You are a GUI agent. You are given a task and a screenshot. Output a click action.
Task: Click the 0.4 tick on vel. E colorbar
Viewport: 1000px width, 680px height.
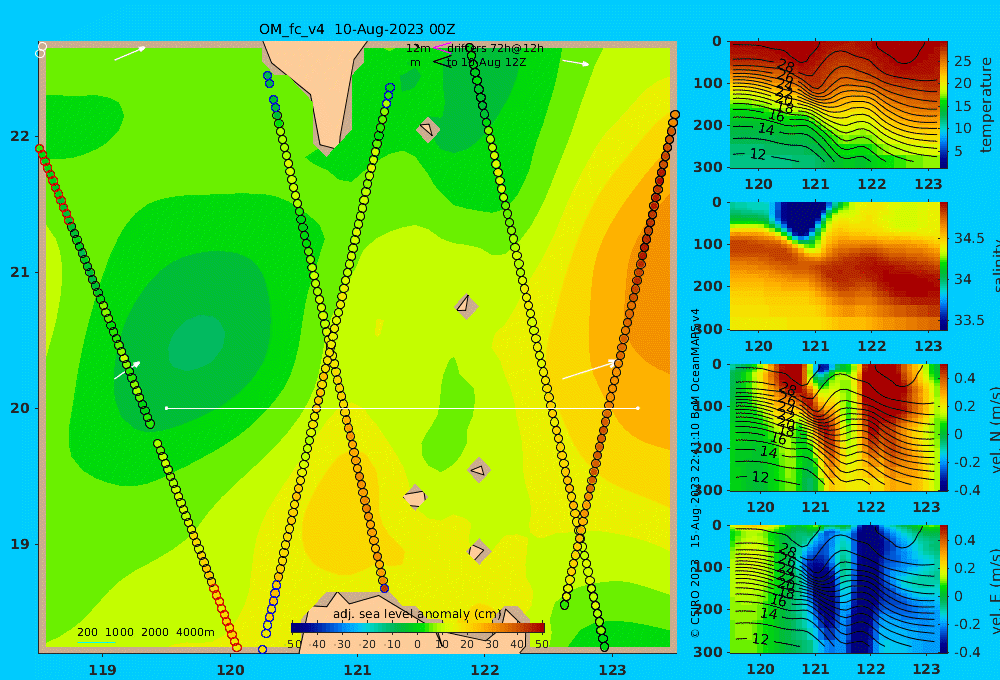coord(965,540)
